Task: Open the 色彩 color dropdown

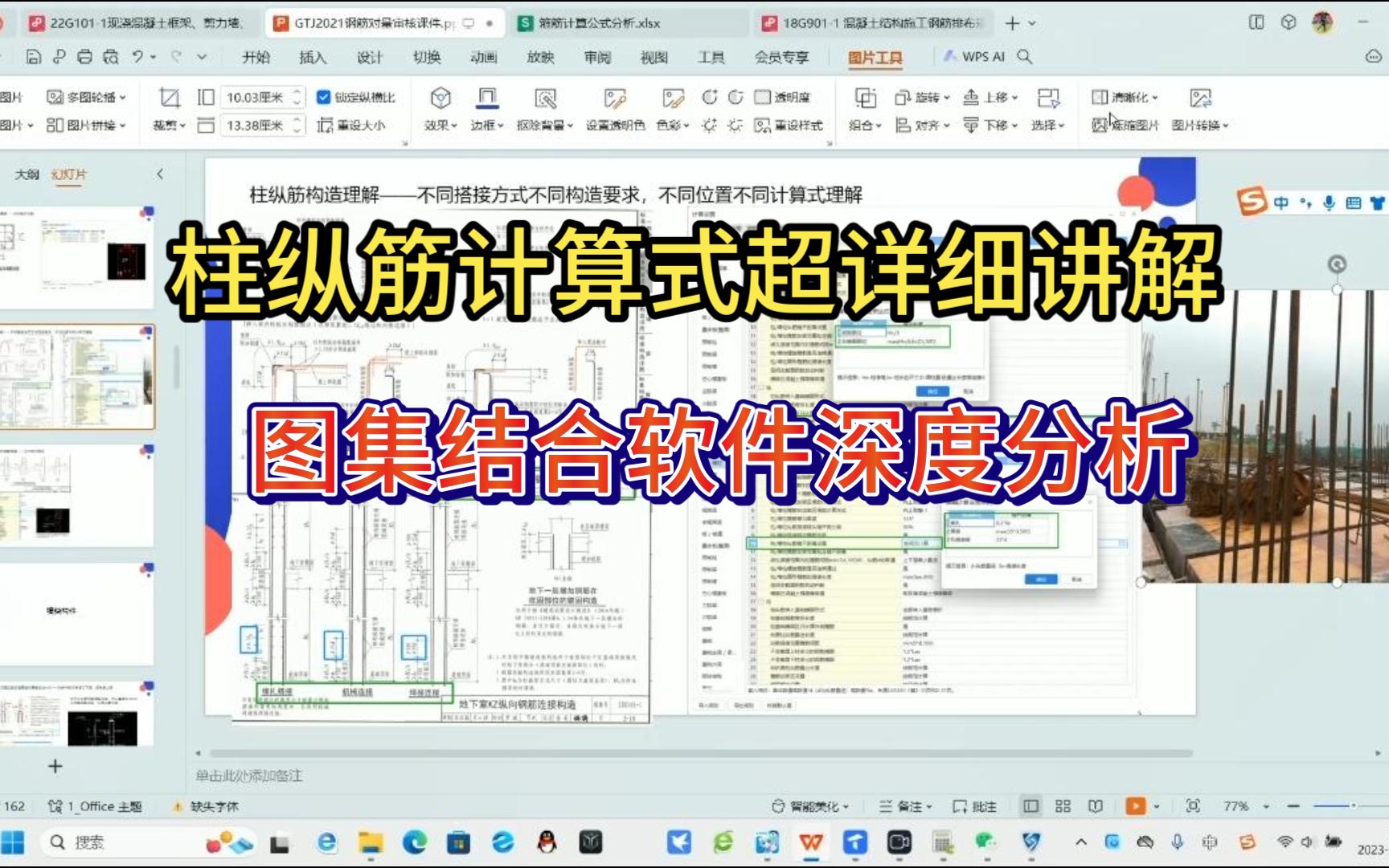Action: pos(672,125)
